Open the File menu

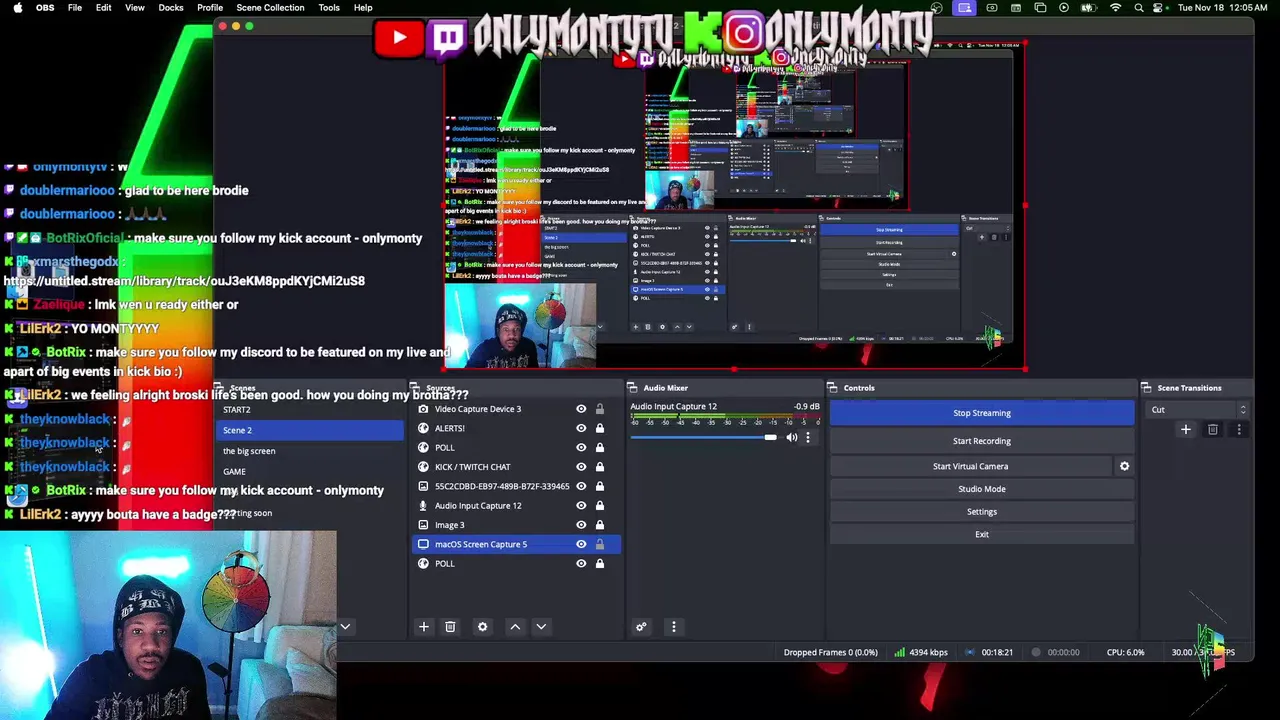click(x=75, y=8)
